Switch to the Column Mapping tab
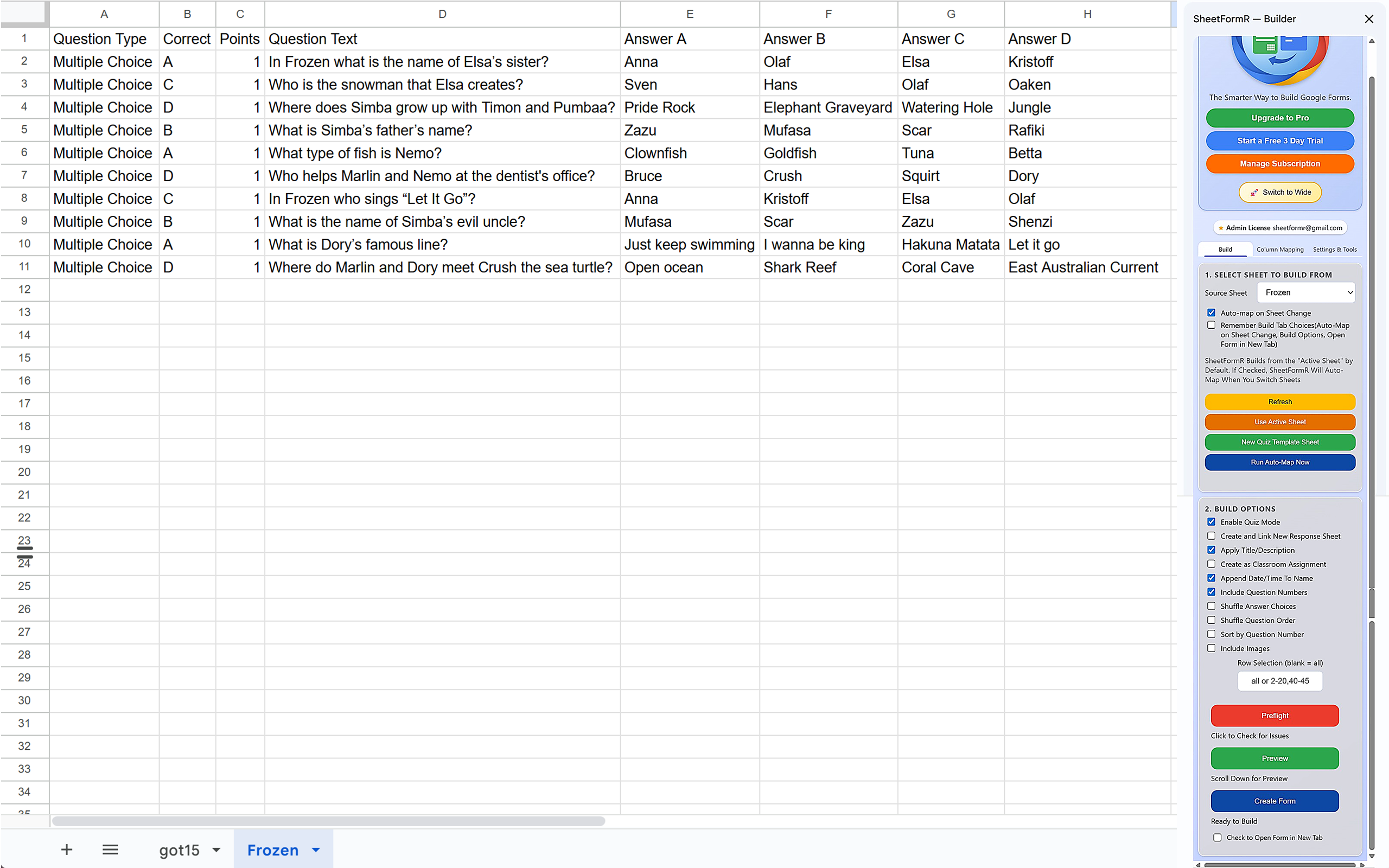The width and height of the screenshot is (1389, 868). click(x=1280, y=249)
